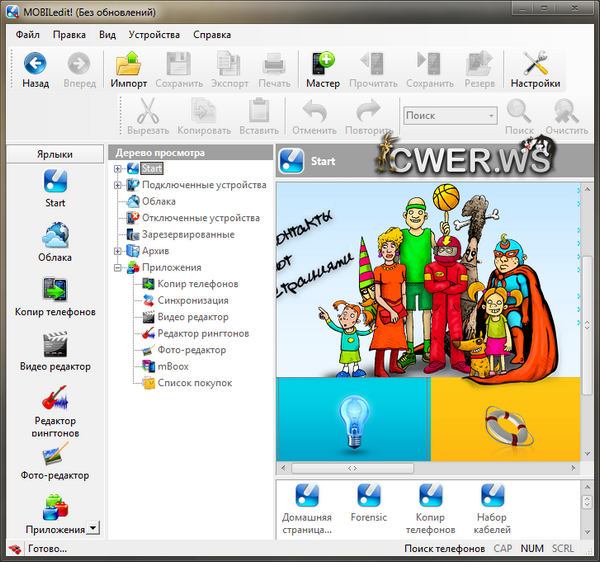Click the Готово status bar text
600x562 pixels.
[47, 549]
